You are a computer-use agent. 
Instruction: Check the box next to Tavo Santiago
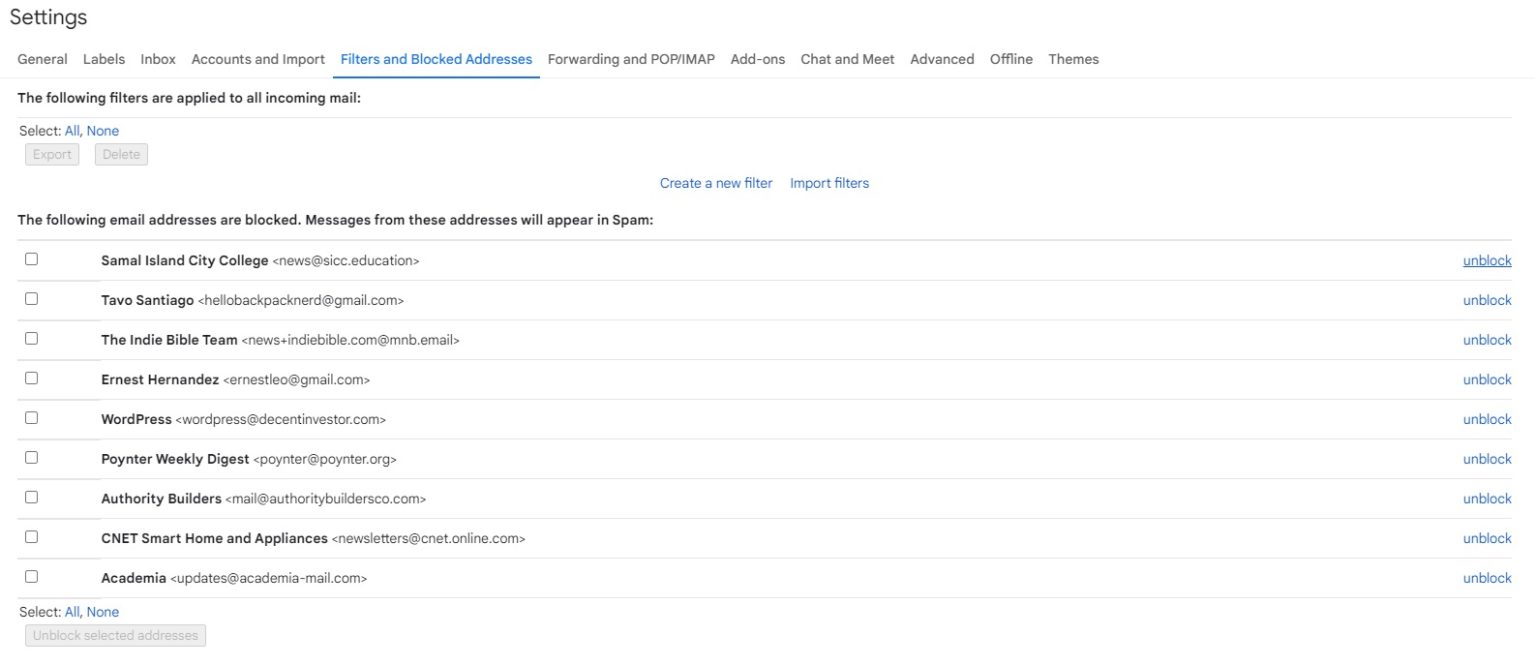point(31,298)
